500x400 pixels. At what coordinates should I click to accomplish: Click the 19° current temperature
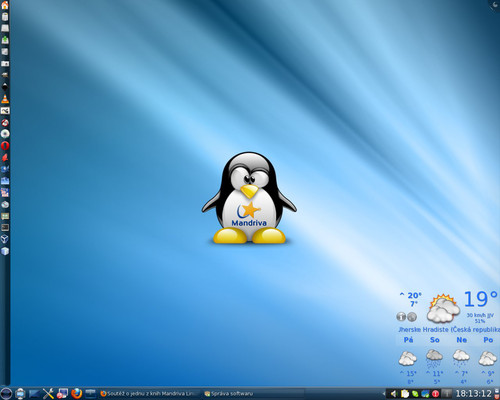480,299
